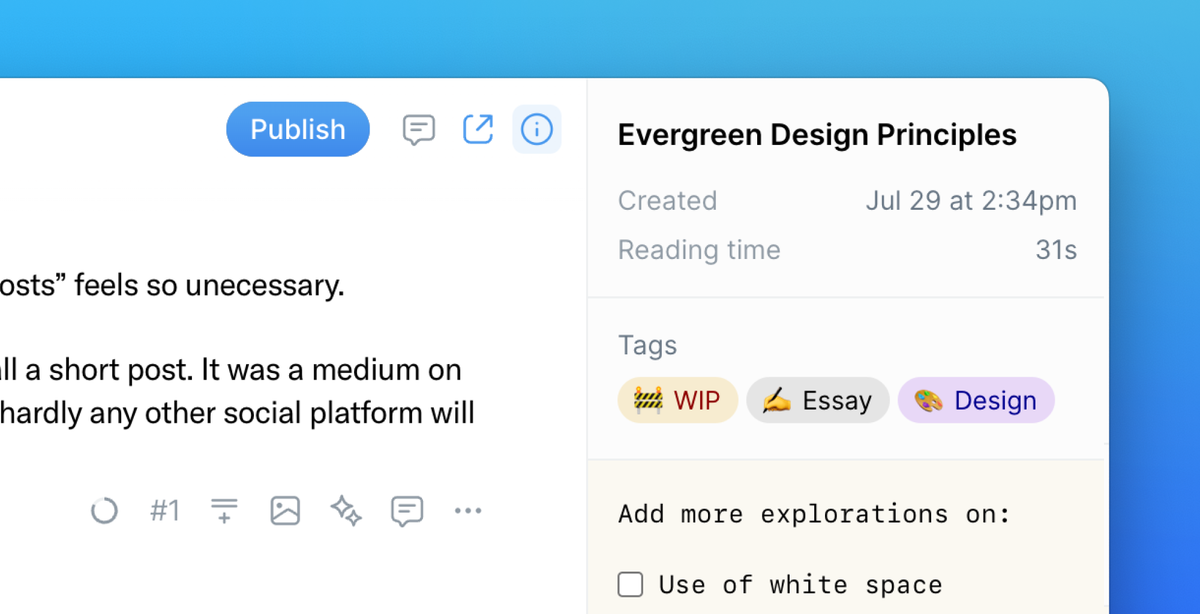Open post in new window icon
Screen dimensions: 1200x614
pyautogui.click(x=478, y=129)
